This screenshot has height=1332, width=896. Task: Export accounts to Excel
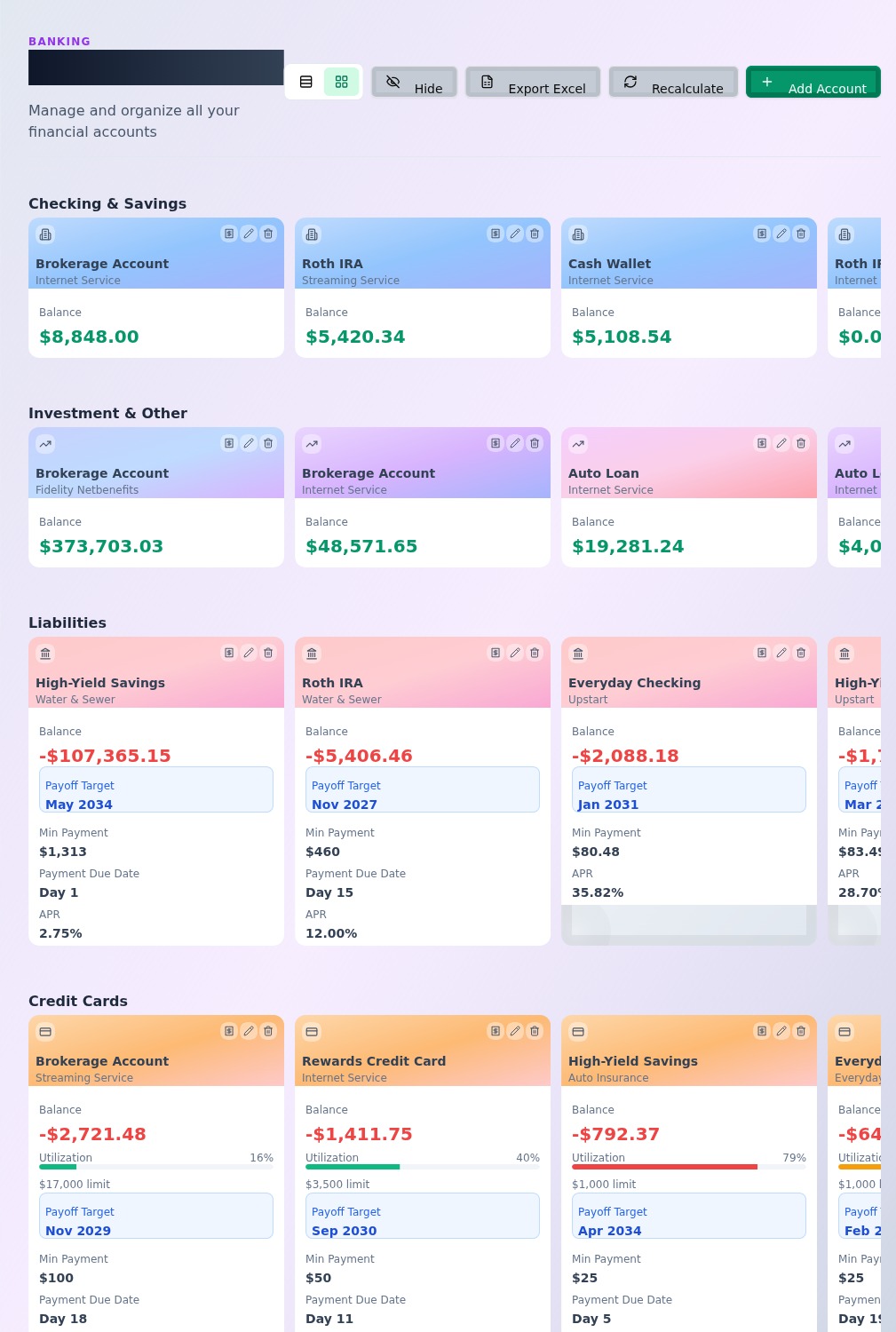534,82
